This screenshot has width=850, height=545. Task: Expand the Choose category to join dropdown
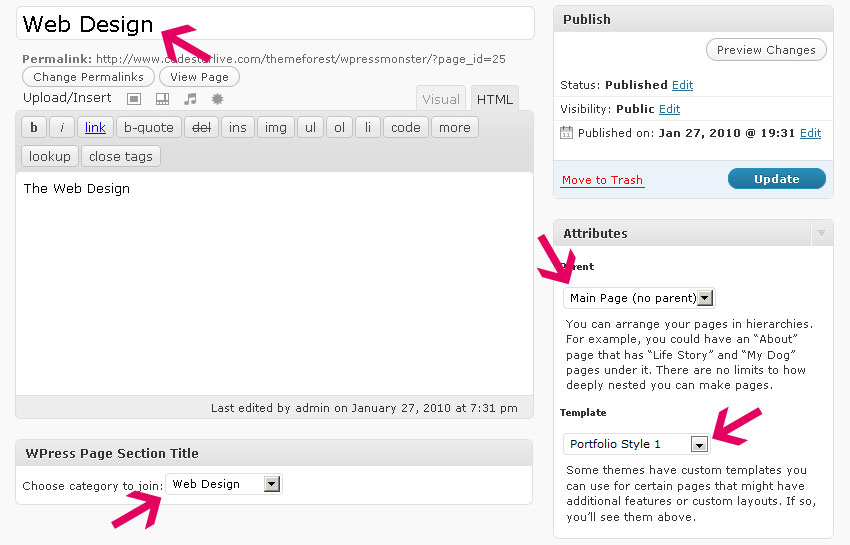pos(270,484)
